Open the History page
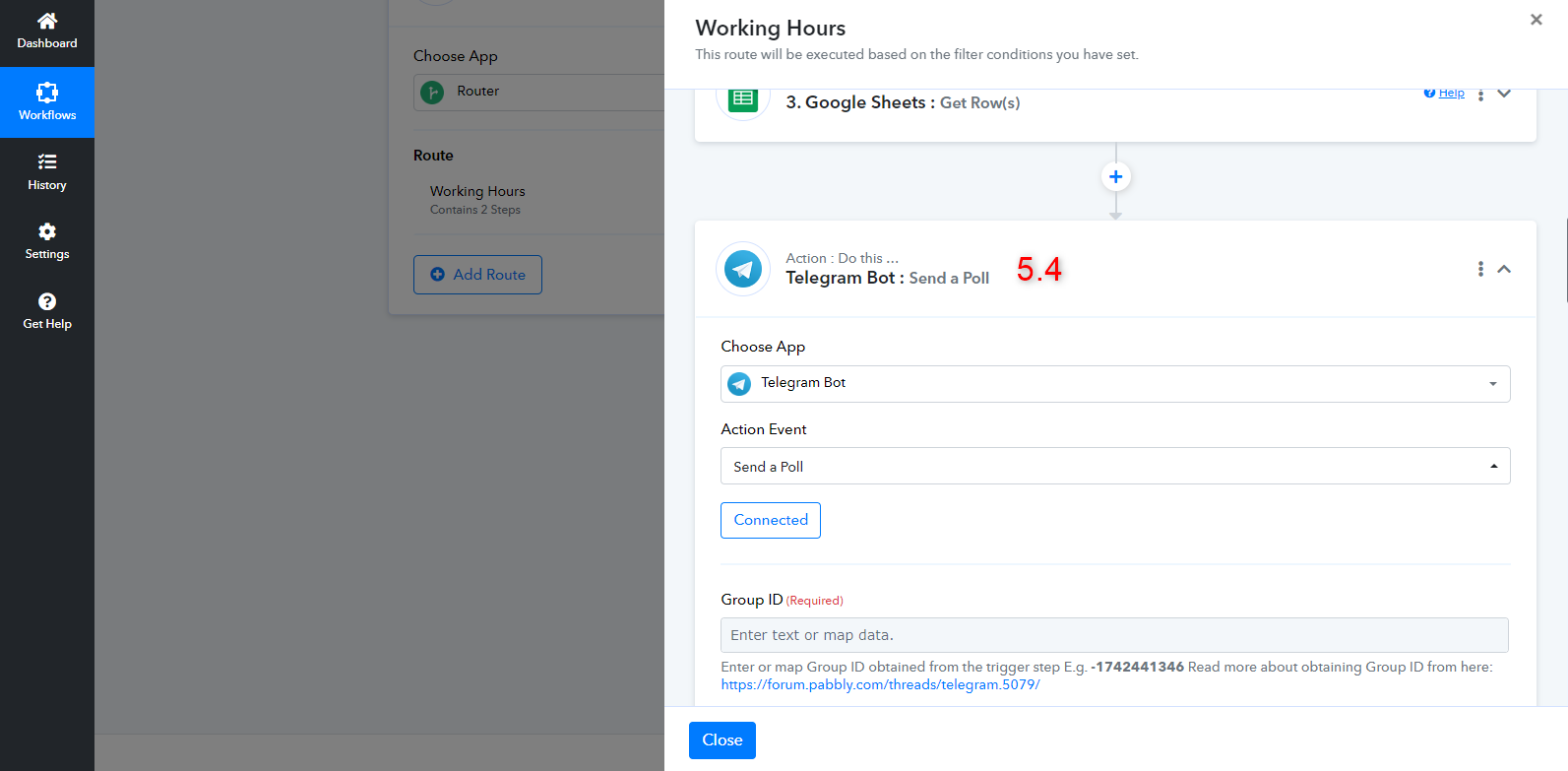 click(x=47, y=172)
